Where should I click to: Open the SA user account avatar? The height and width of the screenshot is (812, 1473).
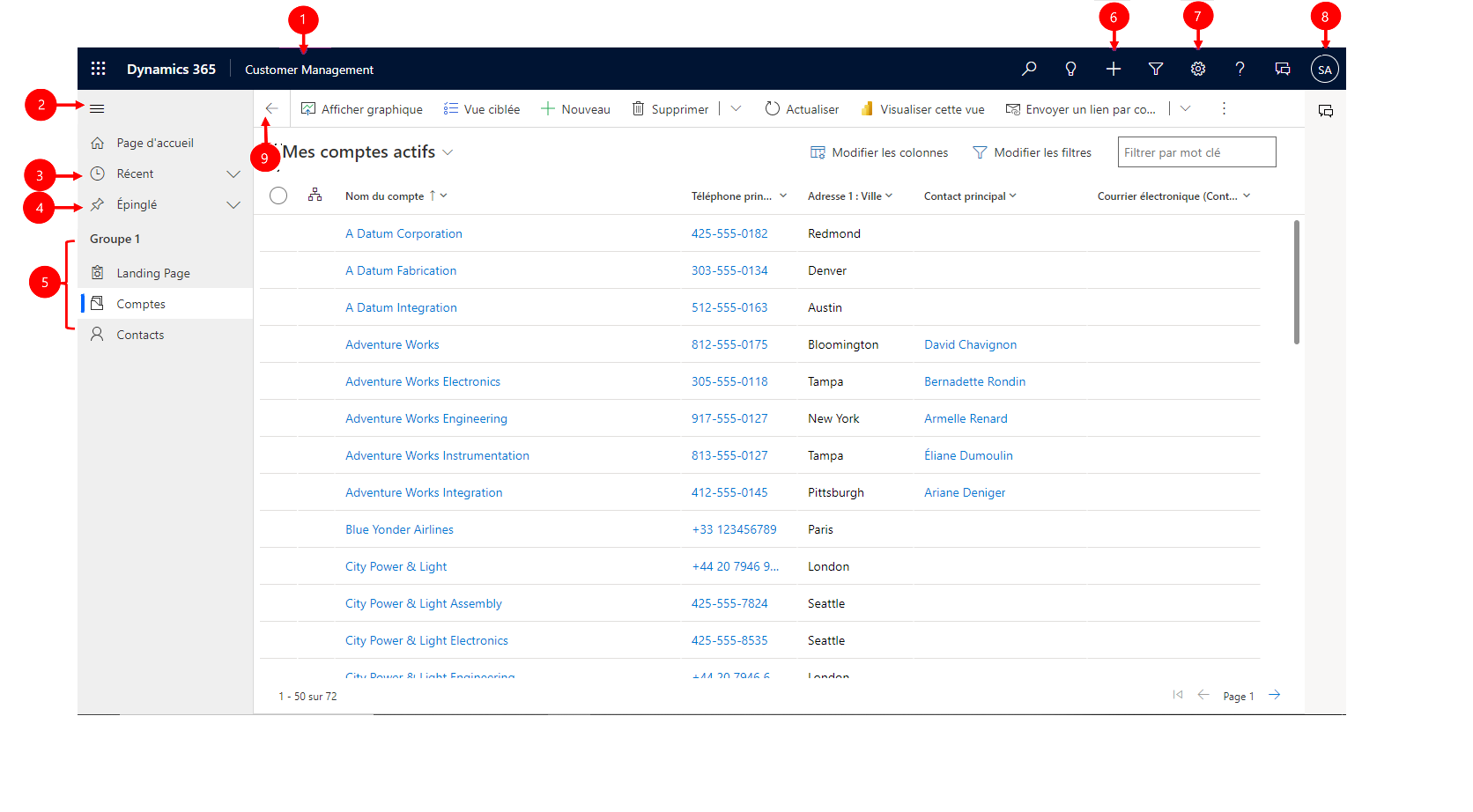pyautogui.click(x=1325, y=69)
